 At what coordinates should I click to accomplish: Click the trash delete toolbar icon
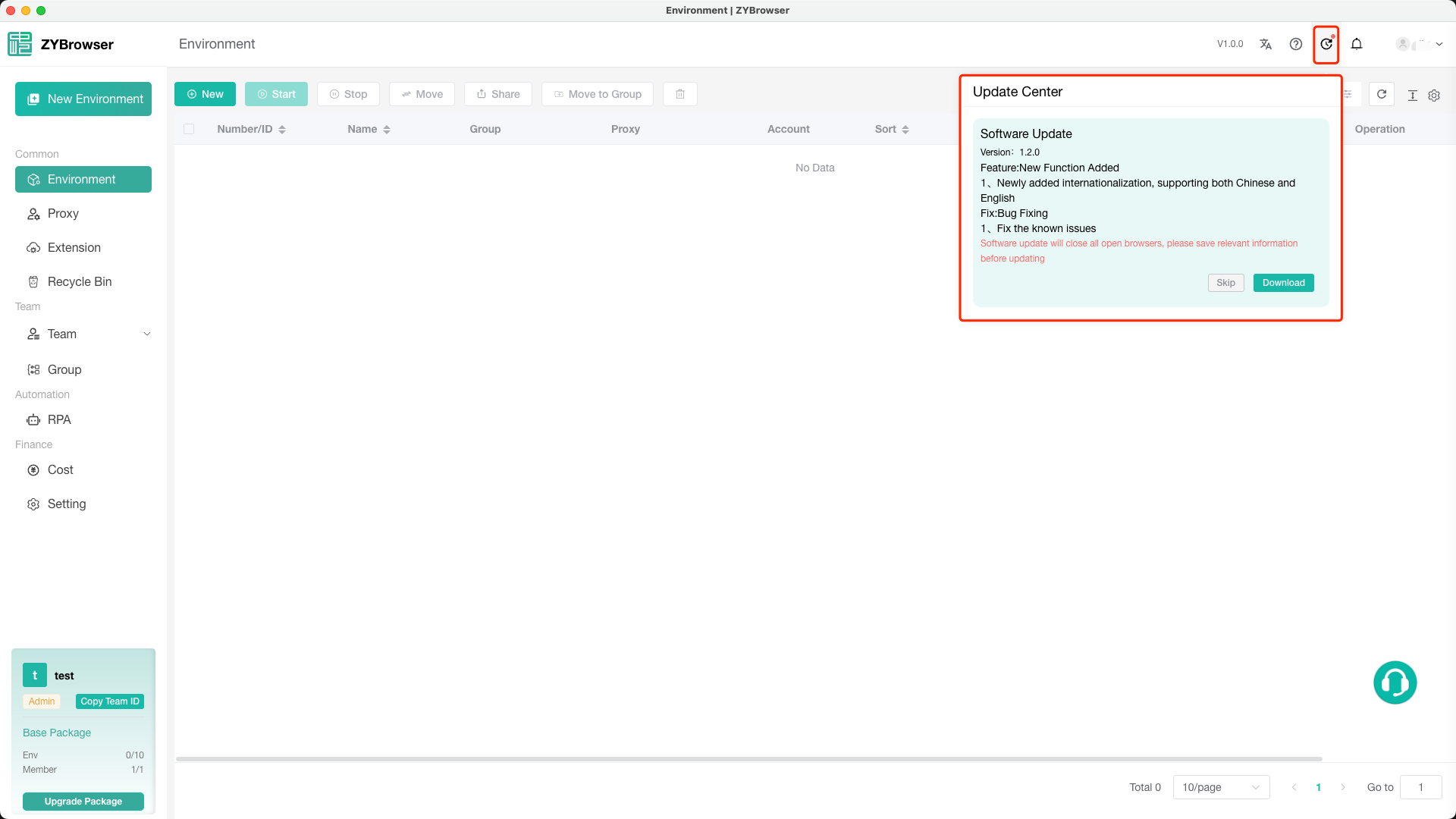tap(680, 94)
